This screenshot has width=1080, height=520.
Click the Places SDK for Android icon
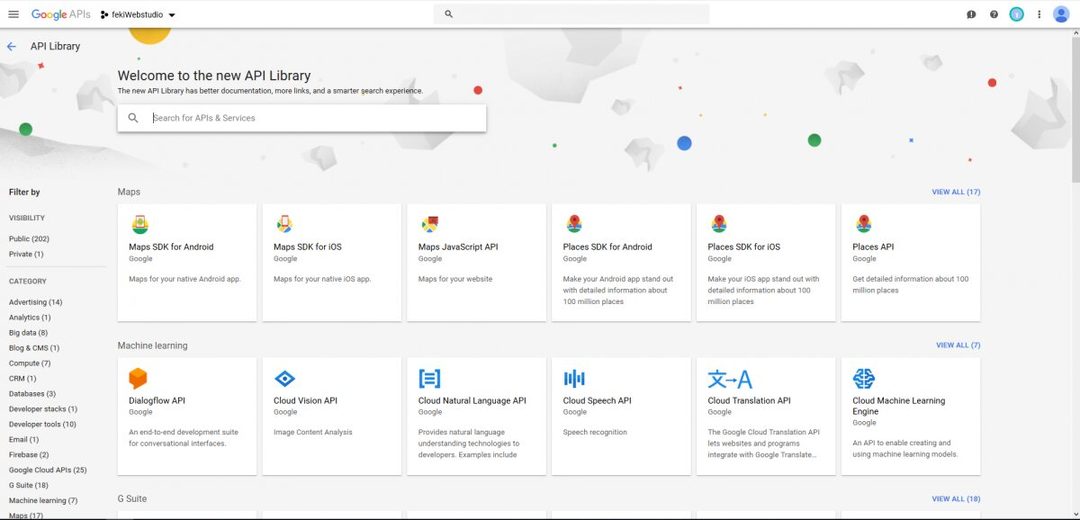[x=574, y=225]
